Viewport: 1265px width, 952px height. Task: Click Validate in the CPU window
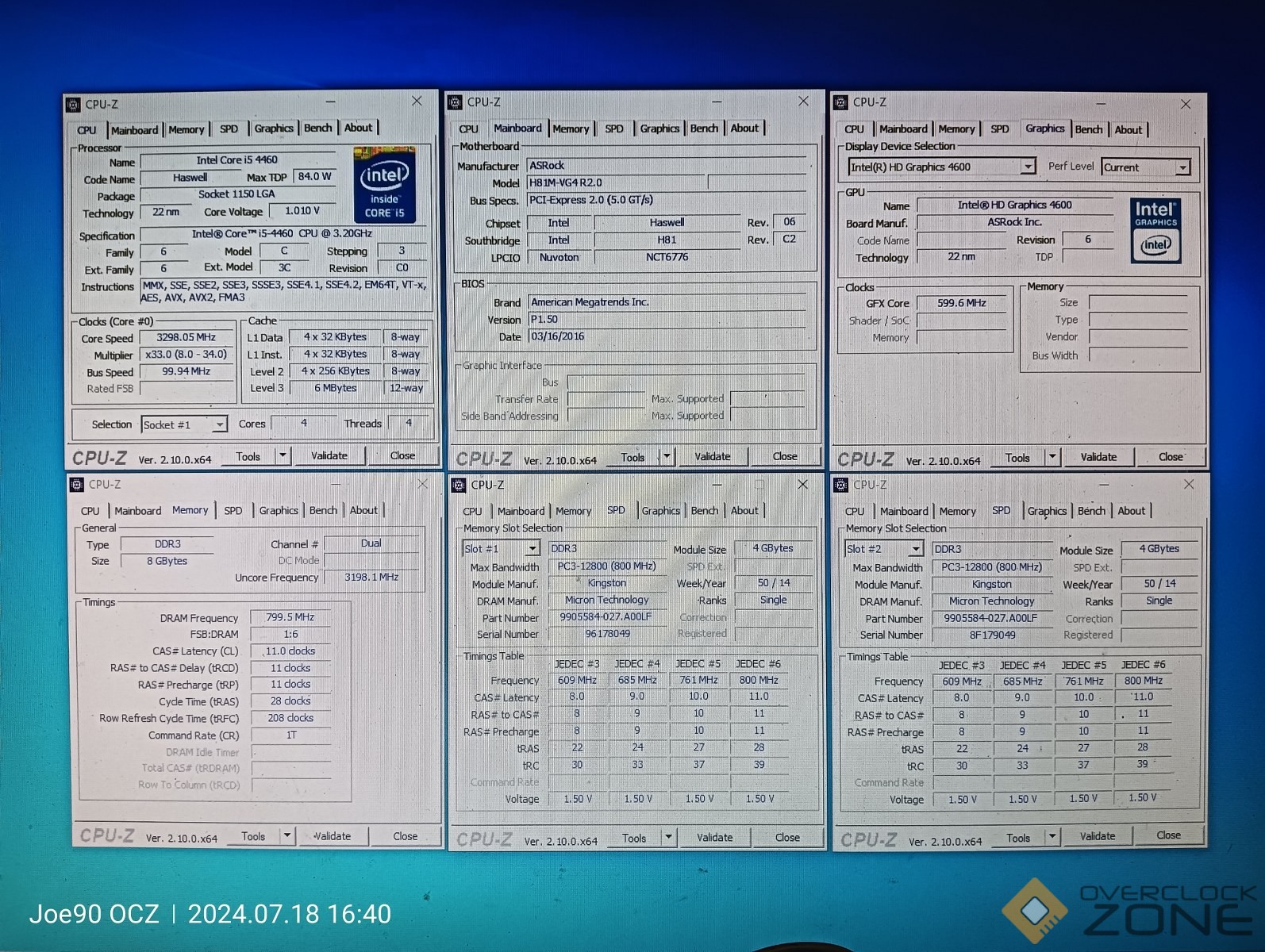click(329, 455)
